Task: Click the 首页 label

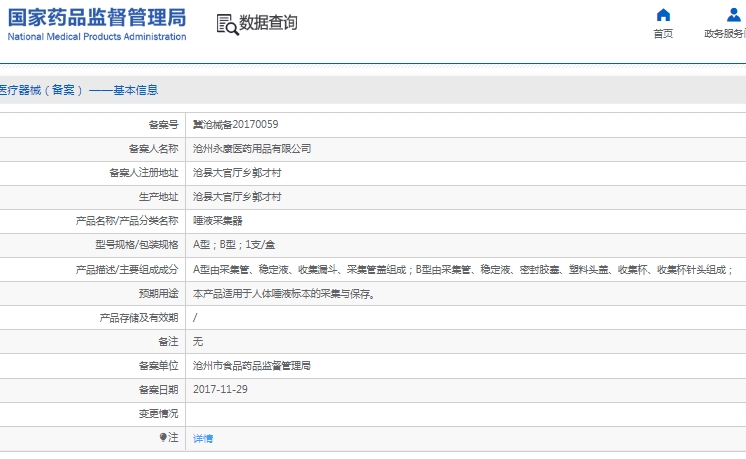Action: click(663, 34)
